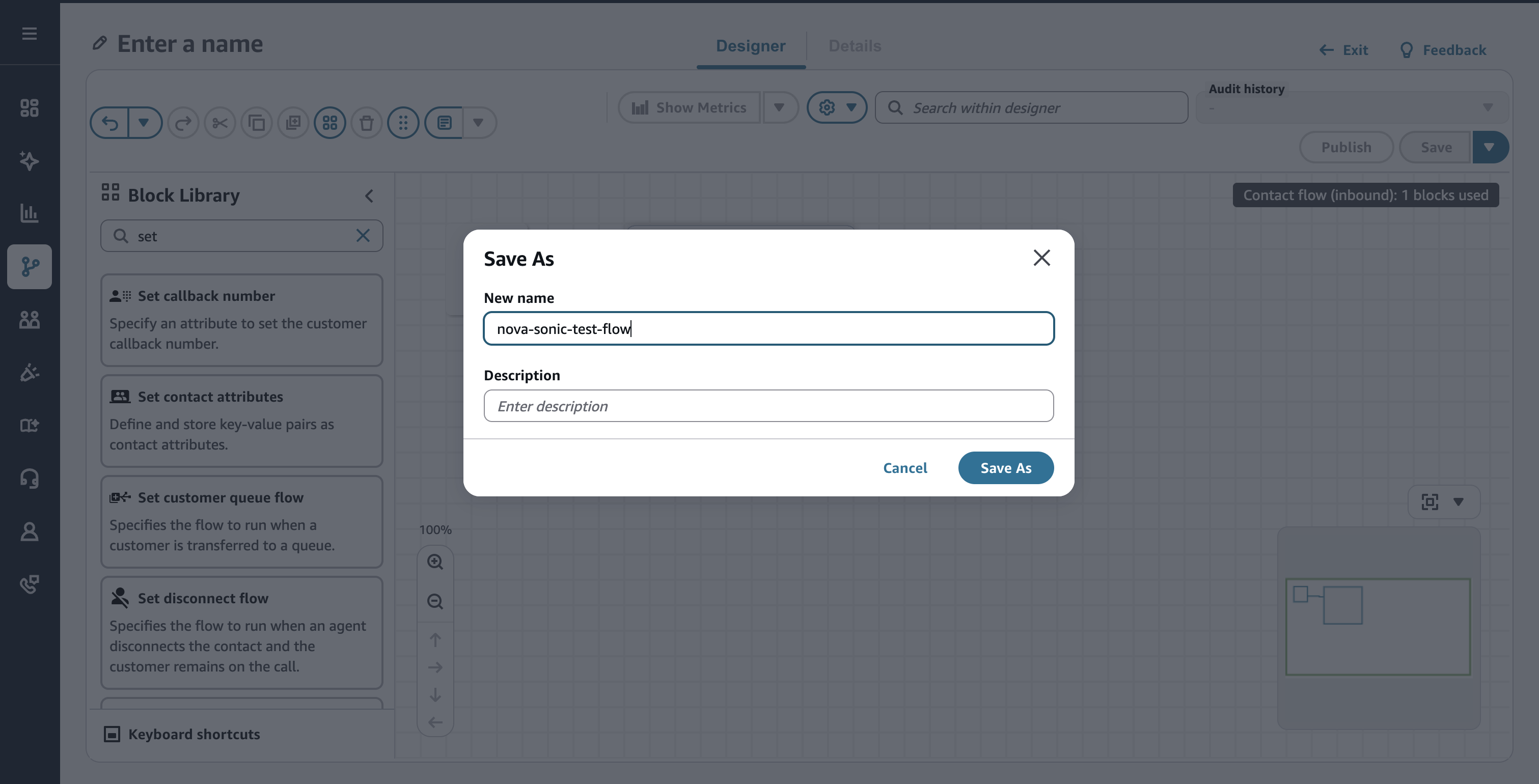Click the Save As confirm button
This screenshot has height=784, width=1539.
1005,468
